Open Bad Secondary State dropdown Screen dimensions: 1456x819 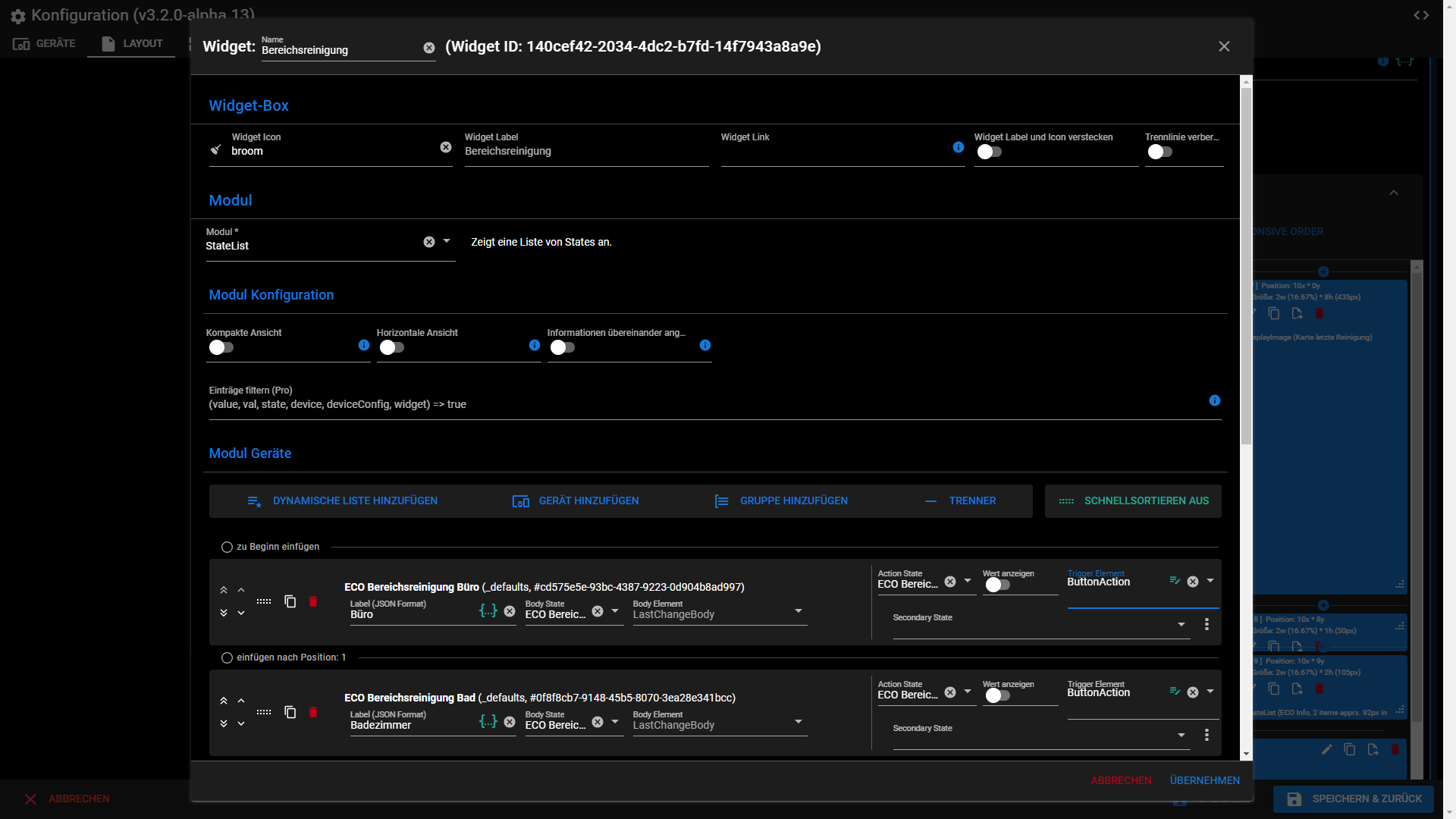tap(1181, 735)
